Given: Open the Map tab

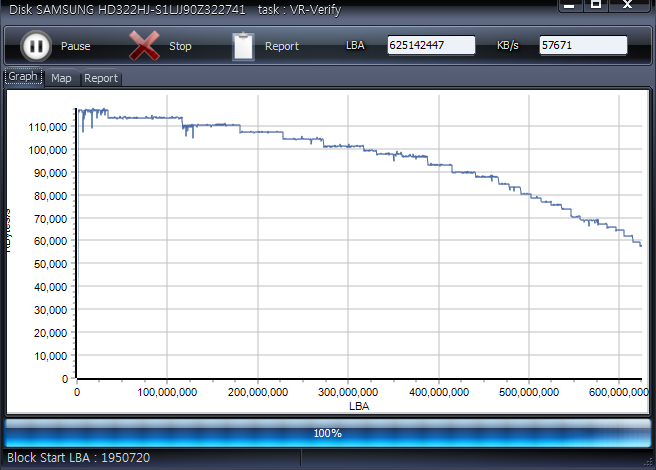Looking at the screenshot, I should click(61, 78).
